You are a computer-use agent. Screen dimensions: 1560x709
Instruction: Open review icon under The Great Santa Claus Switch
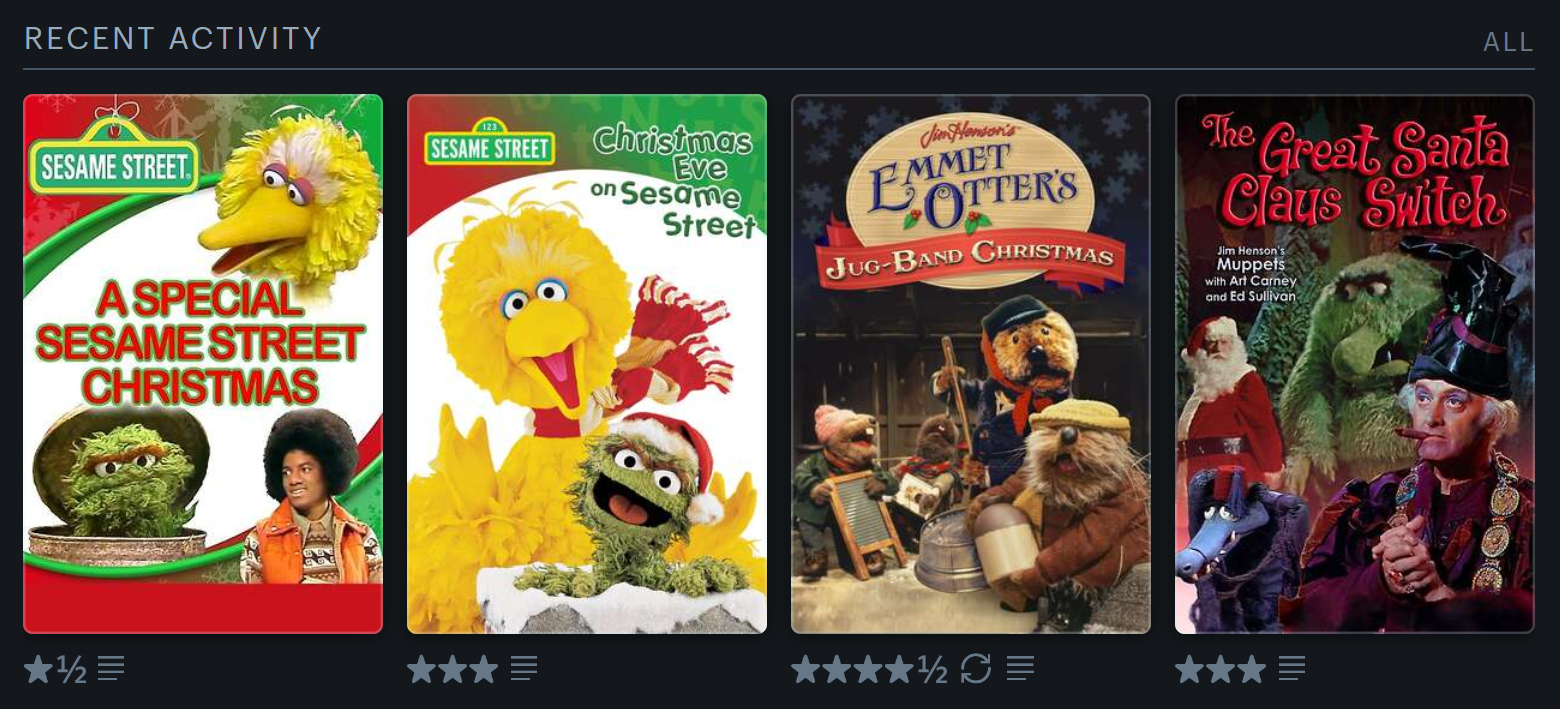1292,668
